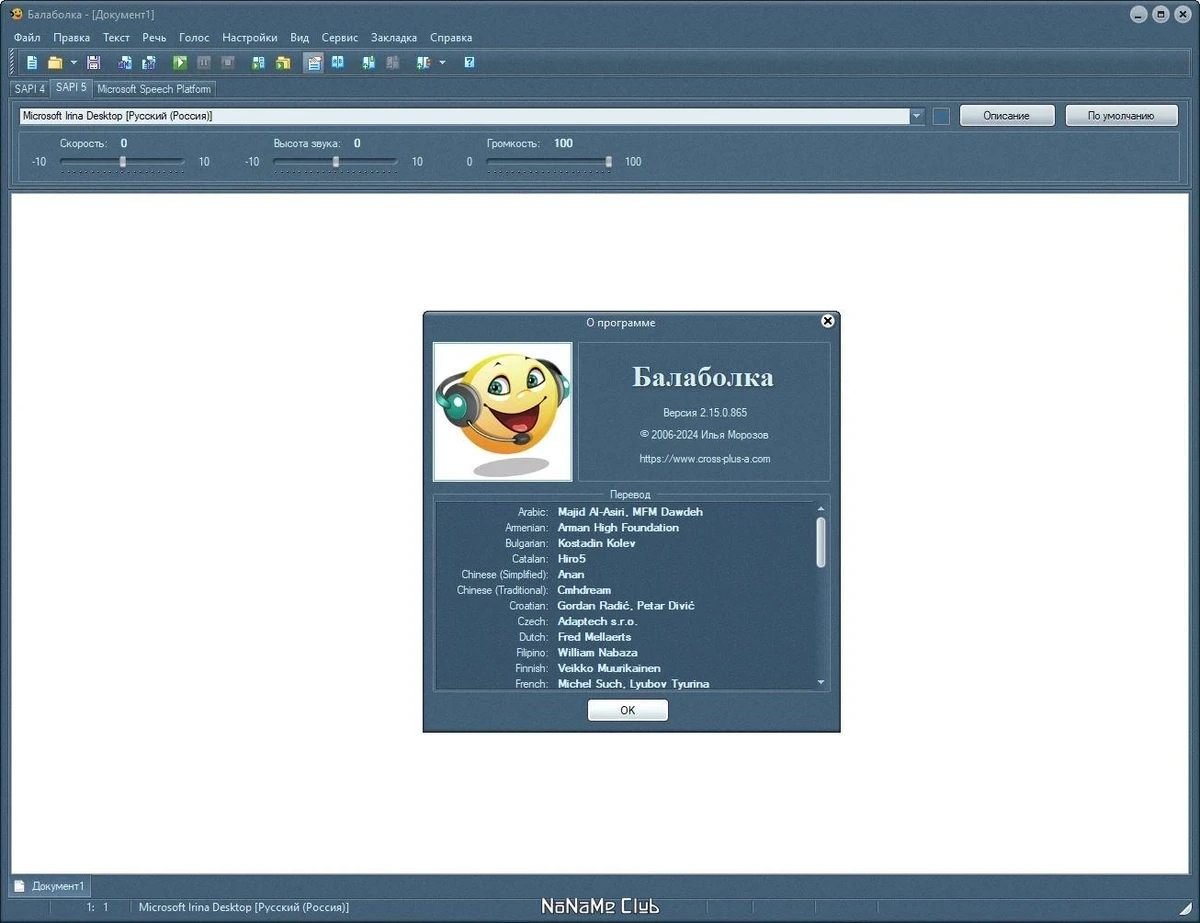
Task: Open the Настройки menu
Action: 250,37
